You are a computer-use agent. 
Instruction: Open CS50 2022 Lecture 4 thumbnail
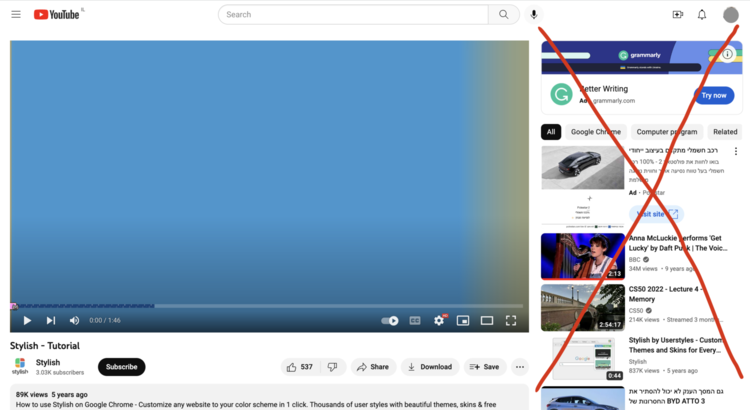pos(583,307)
